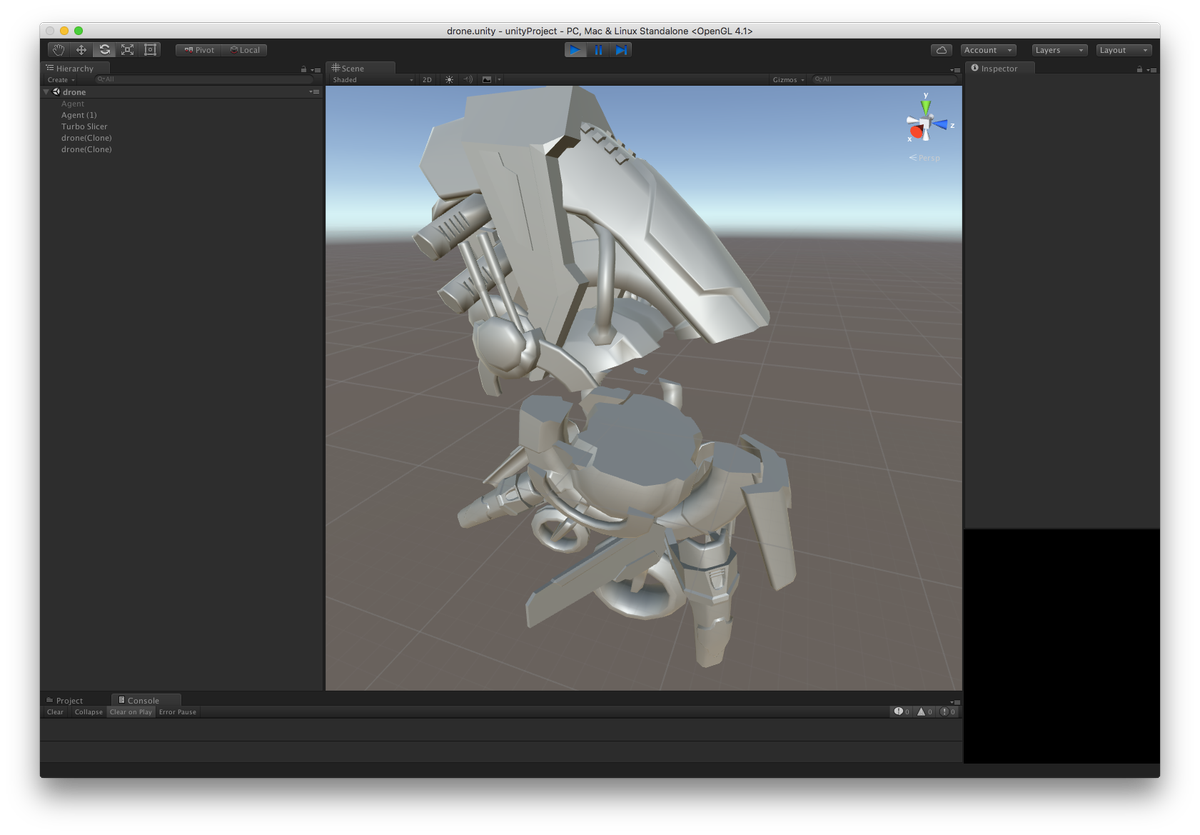Click the Play button
This screenshot has height=835, width=1200.
click(x=575, y=50)
